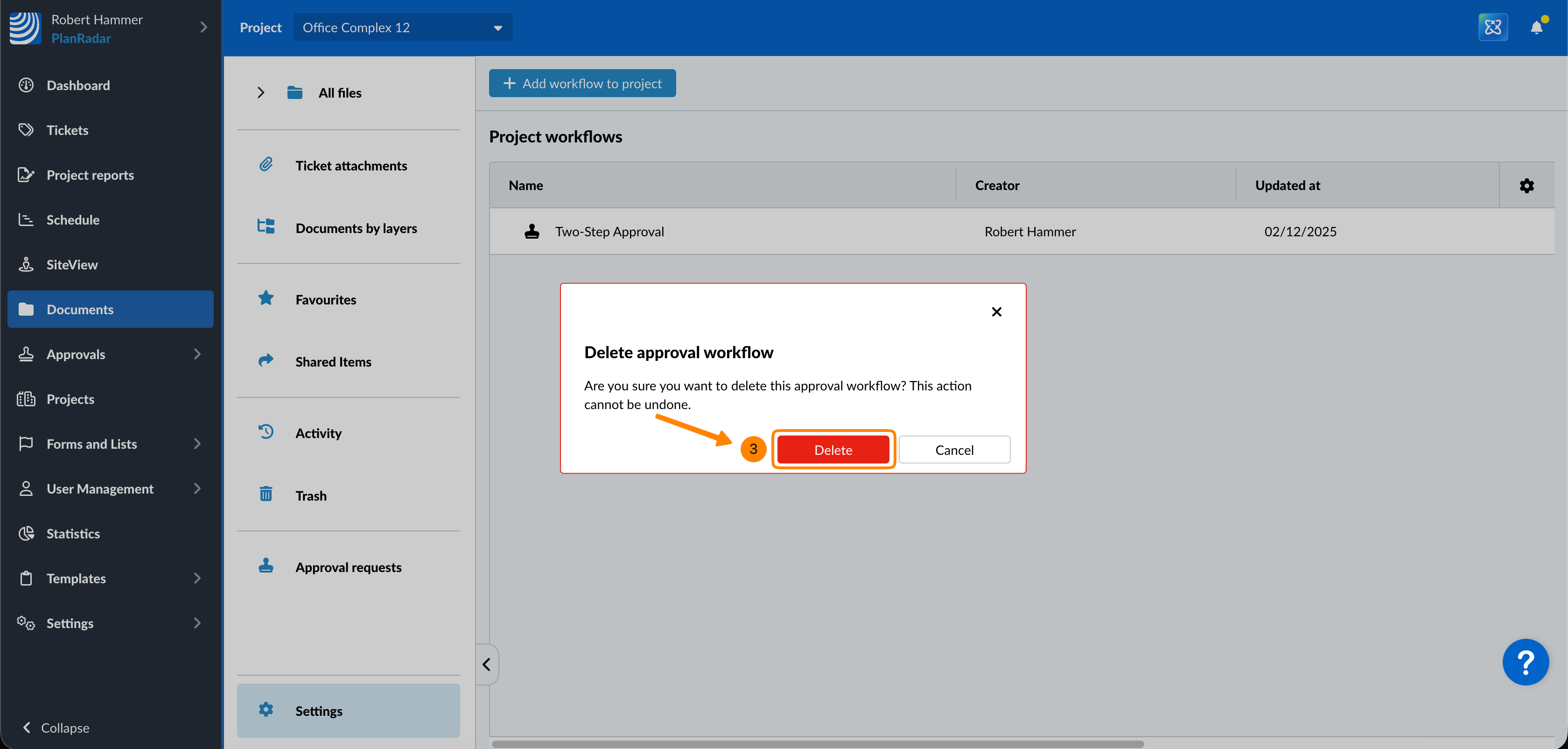Image resolution: width=1568 pixels, height=749 pixels.
Task: Click the notification bell icon
Action: point(1536,28)
